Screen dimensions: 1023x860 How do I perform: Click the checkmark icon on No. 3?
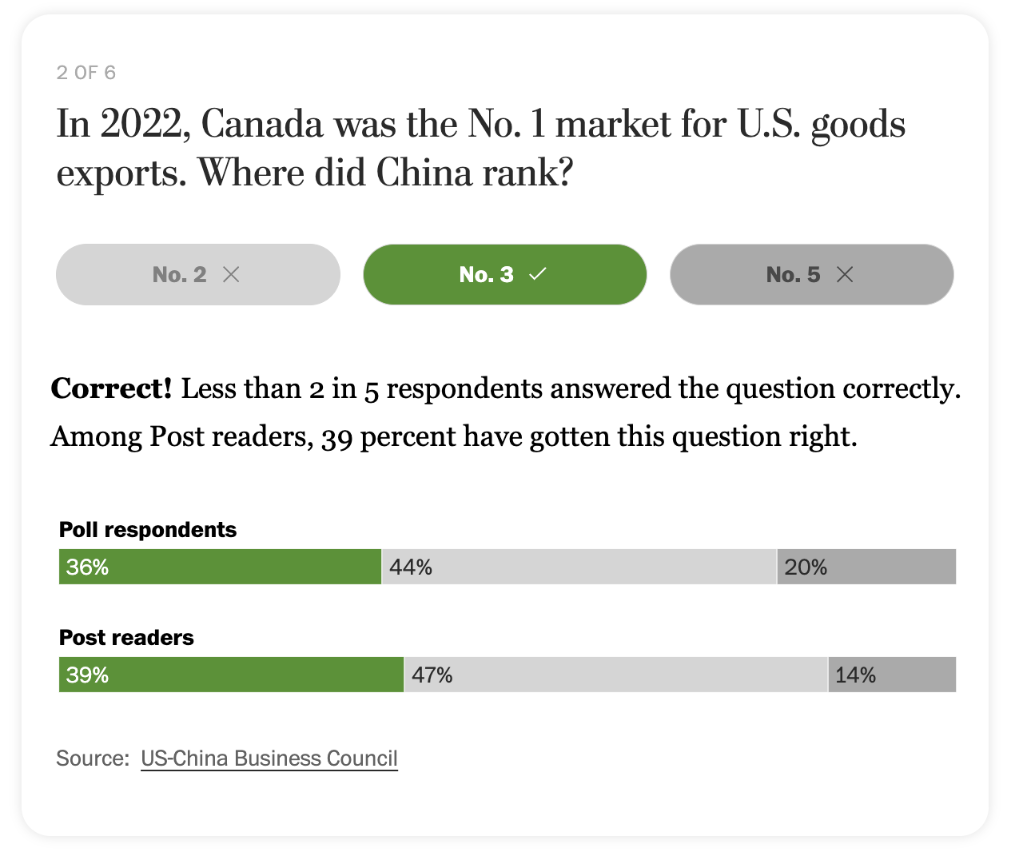point(538,275)
